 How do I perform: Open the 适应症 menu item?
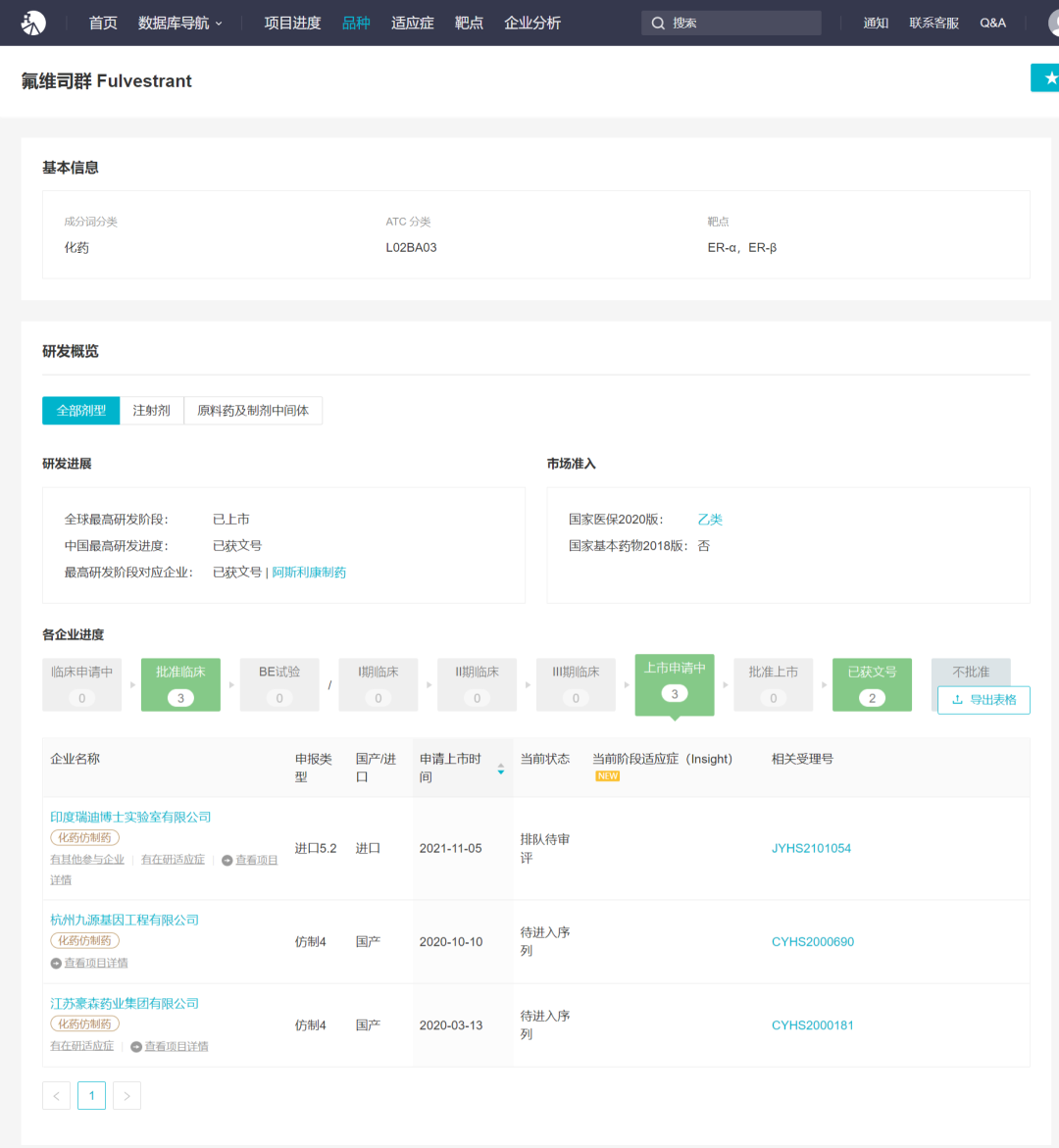click(412, 23)
